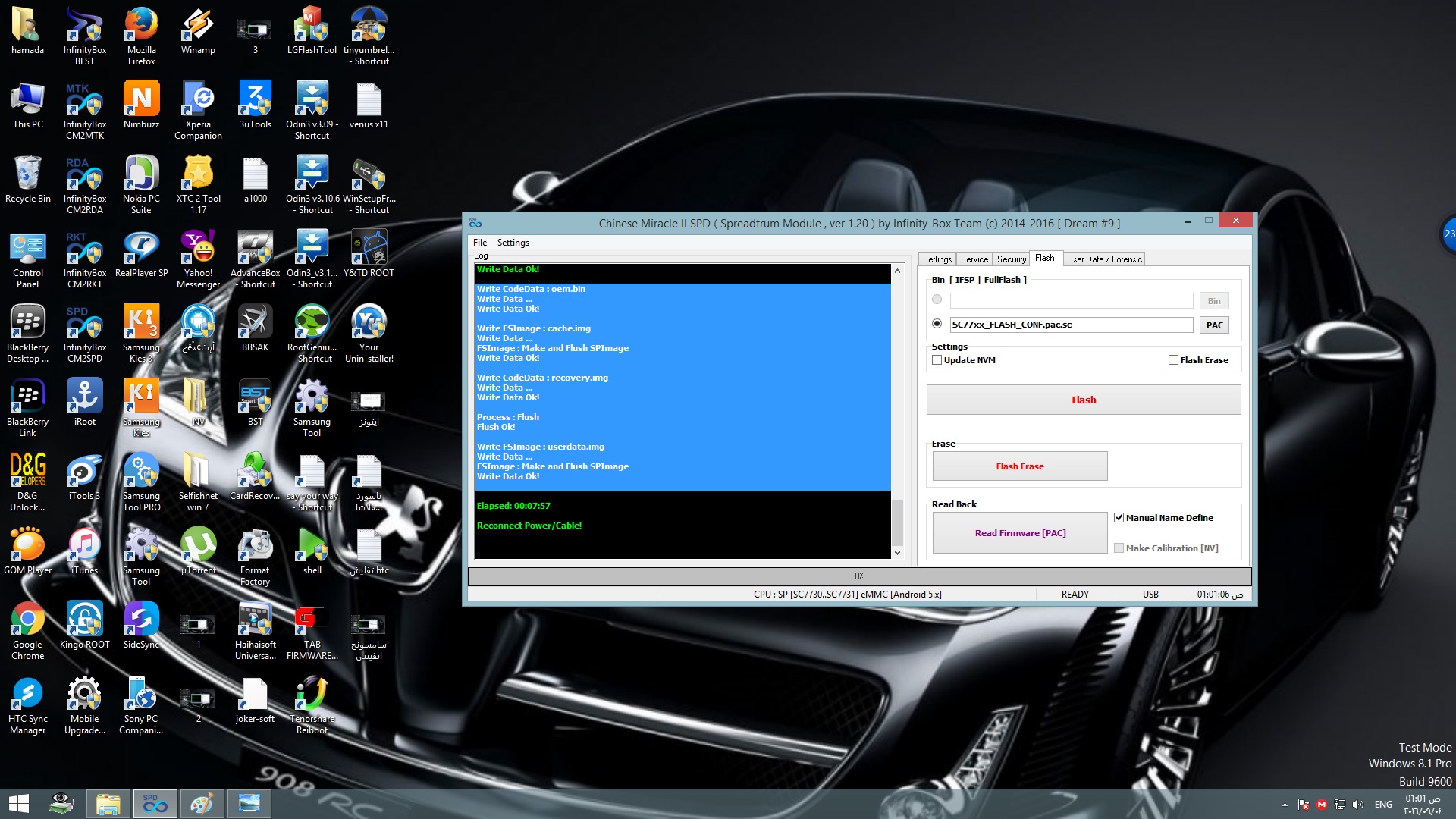This screenshot has width=1456, height=819.
Task: Open the Mozilla Firefox desktop icon
Action: (x=141, y=36)
